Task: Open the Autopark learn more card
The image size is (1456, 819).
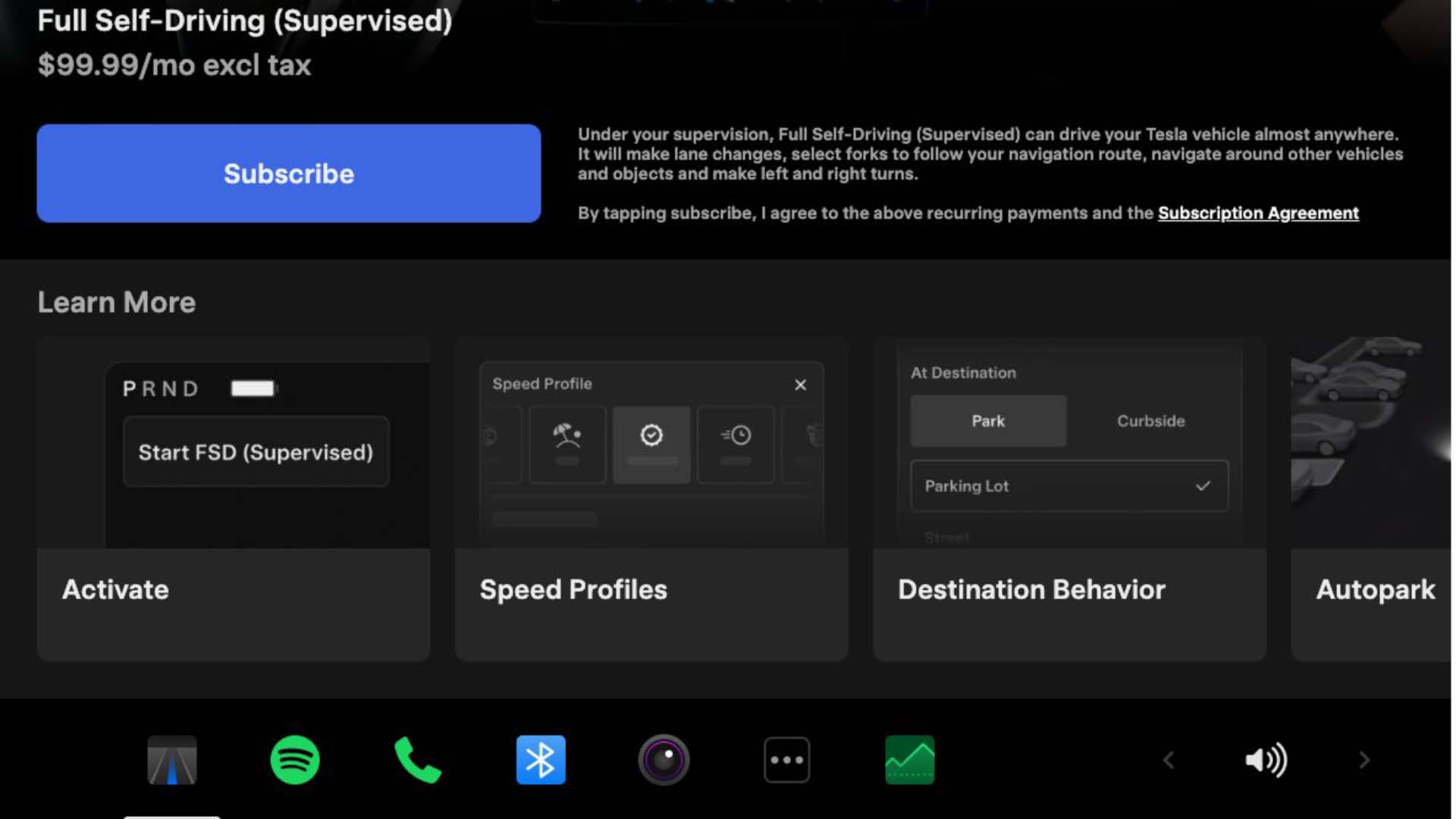Action: point(1373,589)
